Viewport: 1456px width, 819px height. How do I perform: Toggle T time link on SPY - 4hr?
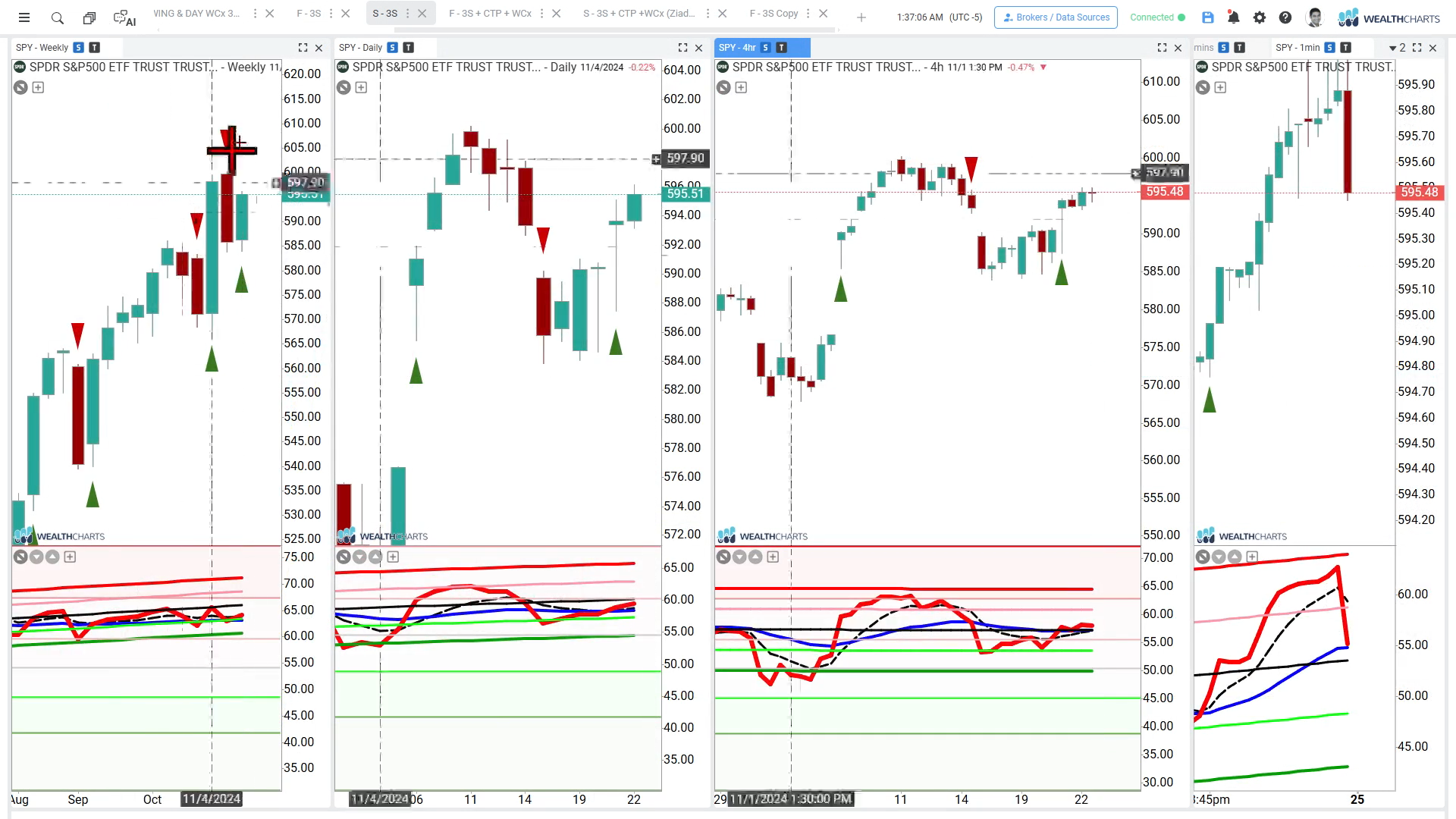781,48
